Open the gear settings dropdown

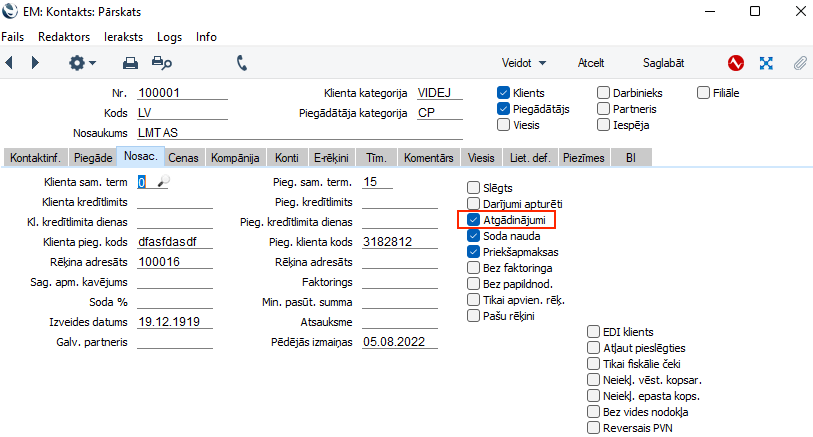click(81, 63)
